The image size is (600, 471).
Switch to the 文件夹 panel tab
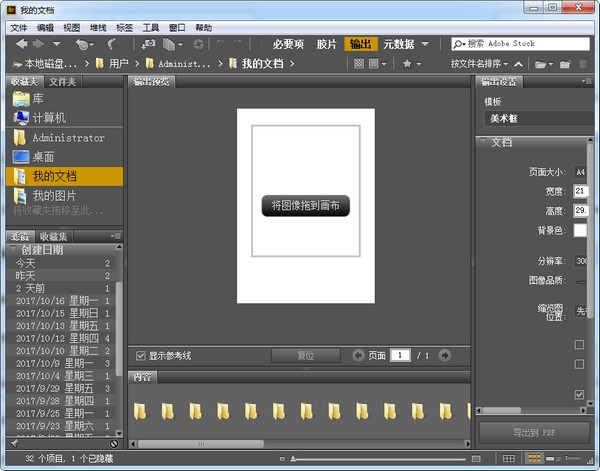(x=63, y=82)
